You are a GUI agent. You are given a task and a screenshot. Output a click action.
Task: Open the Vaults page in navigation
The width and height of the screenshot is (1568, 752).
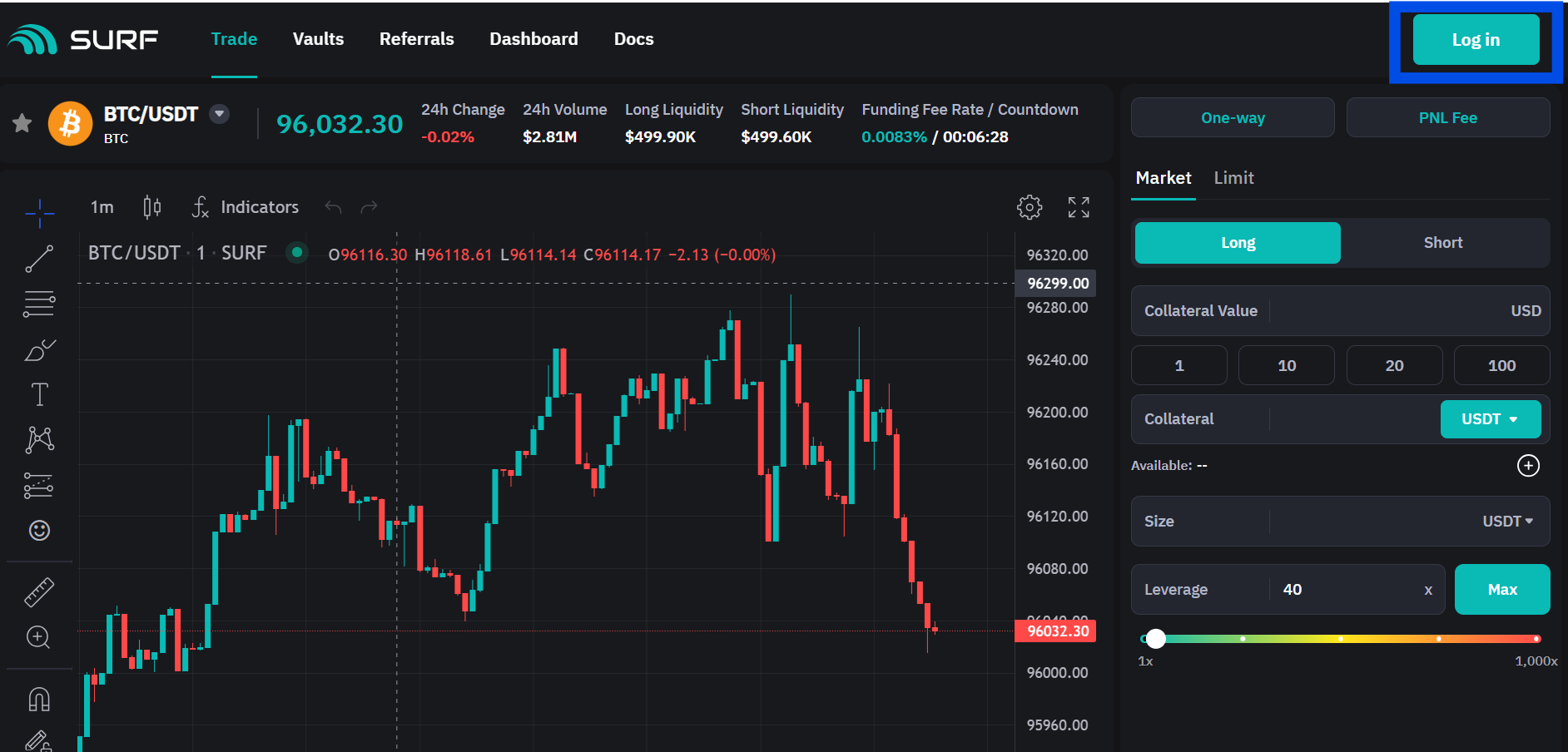[318, 39]
